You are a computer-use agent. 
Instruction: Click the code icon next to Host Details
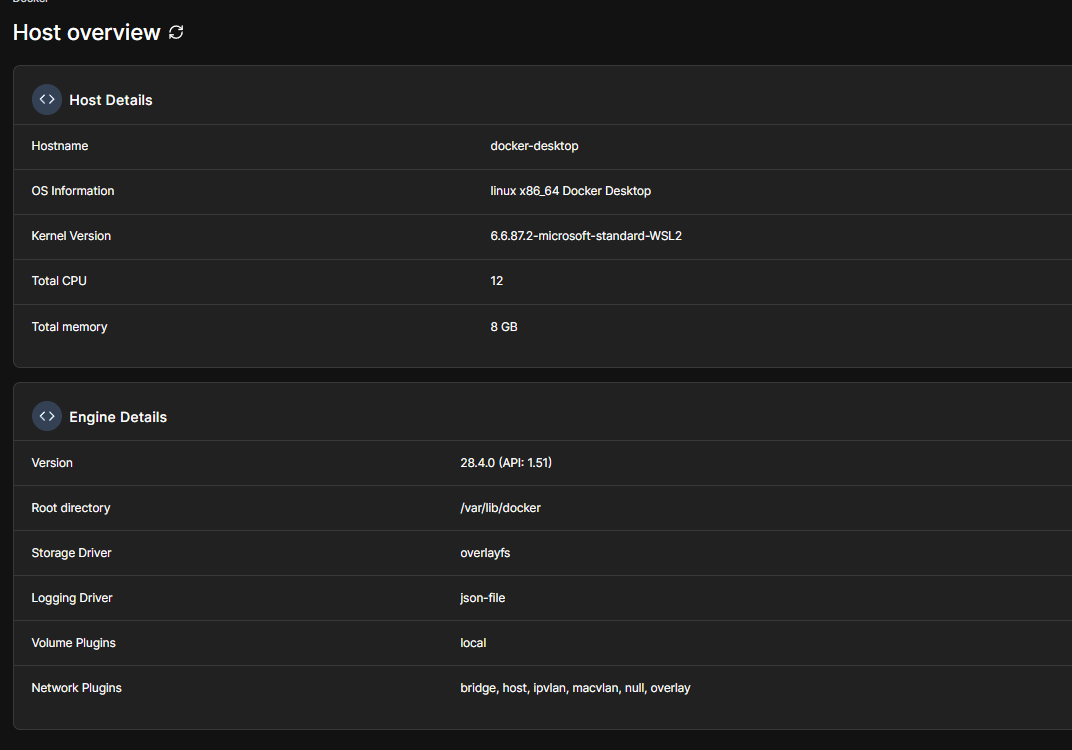tap(47, 100)
